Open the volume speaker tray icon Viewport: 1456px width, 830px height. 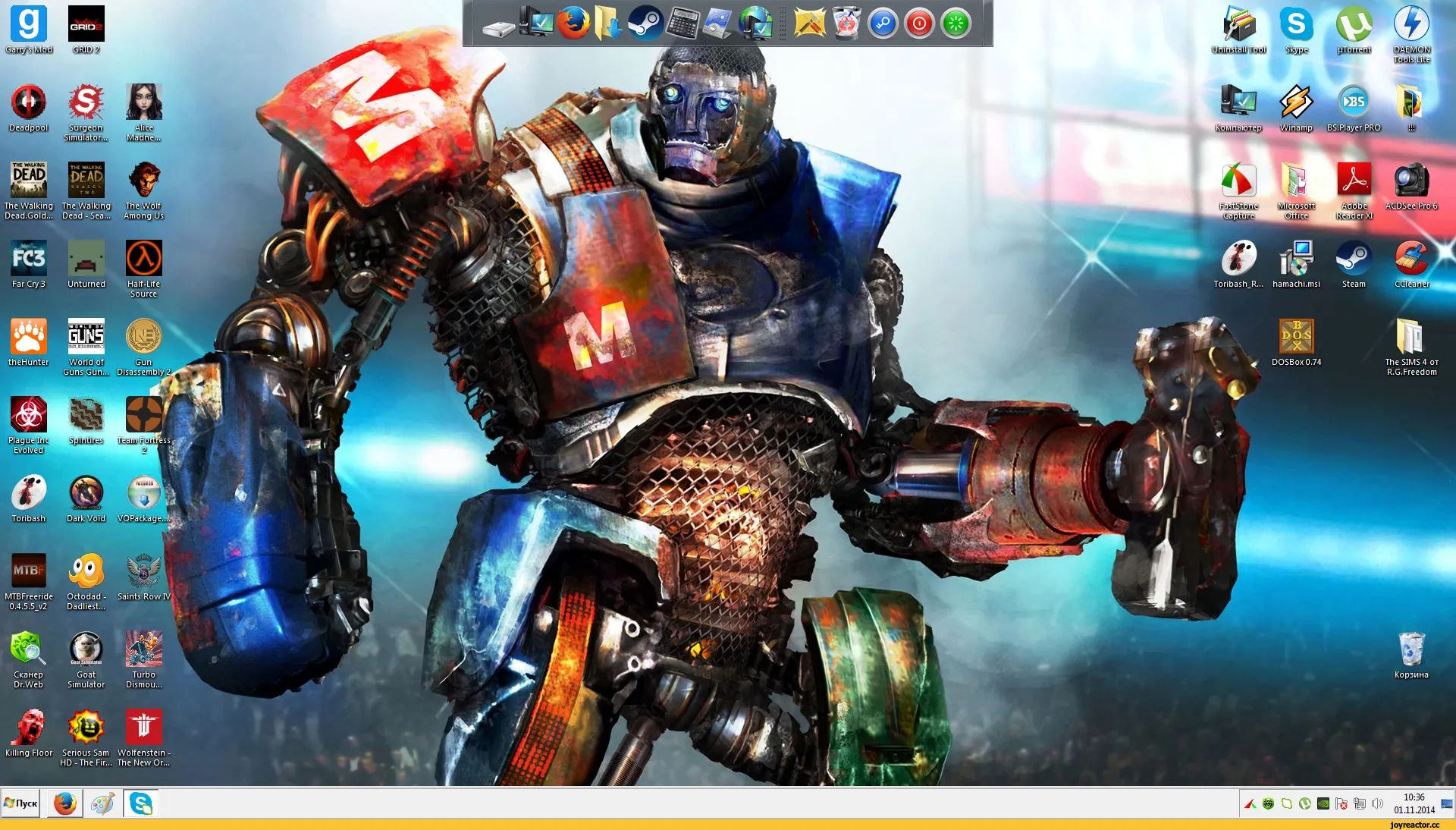pos(1378,803)
